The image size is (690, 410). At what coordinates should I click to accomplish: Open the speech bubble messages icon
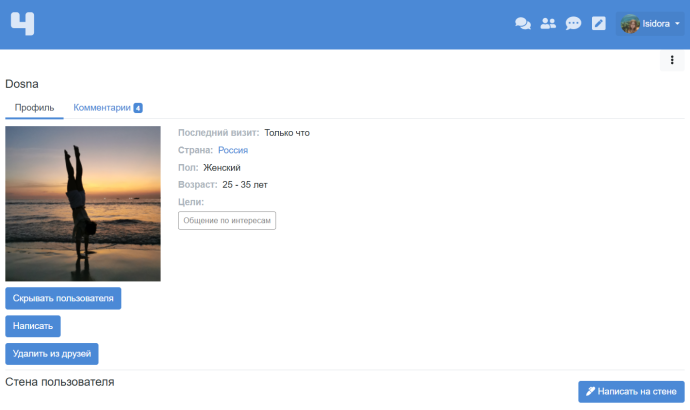573,23
